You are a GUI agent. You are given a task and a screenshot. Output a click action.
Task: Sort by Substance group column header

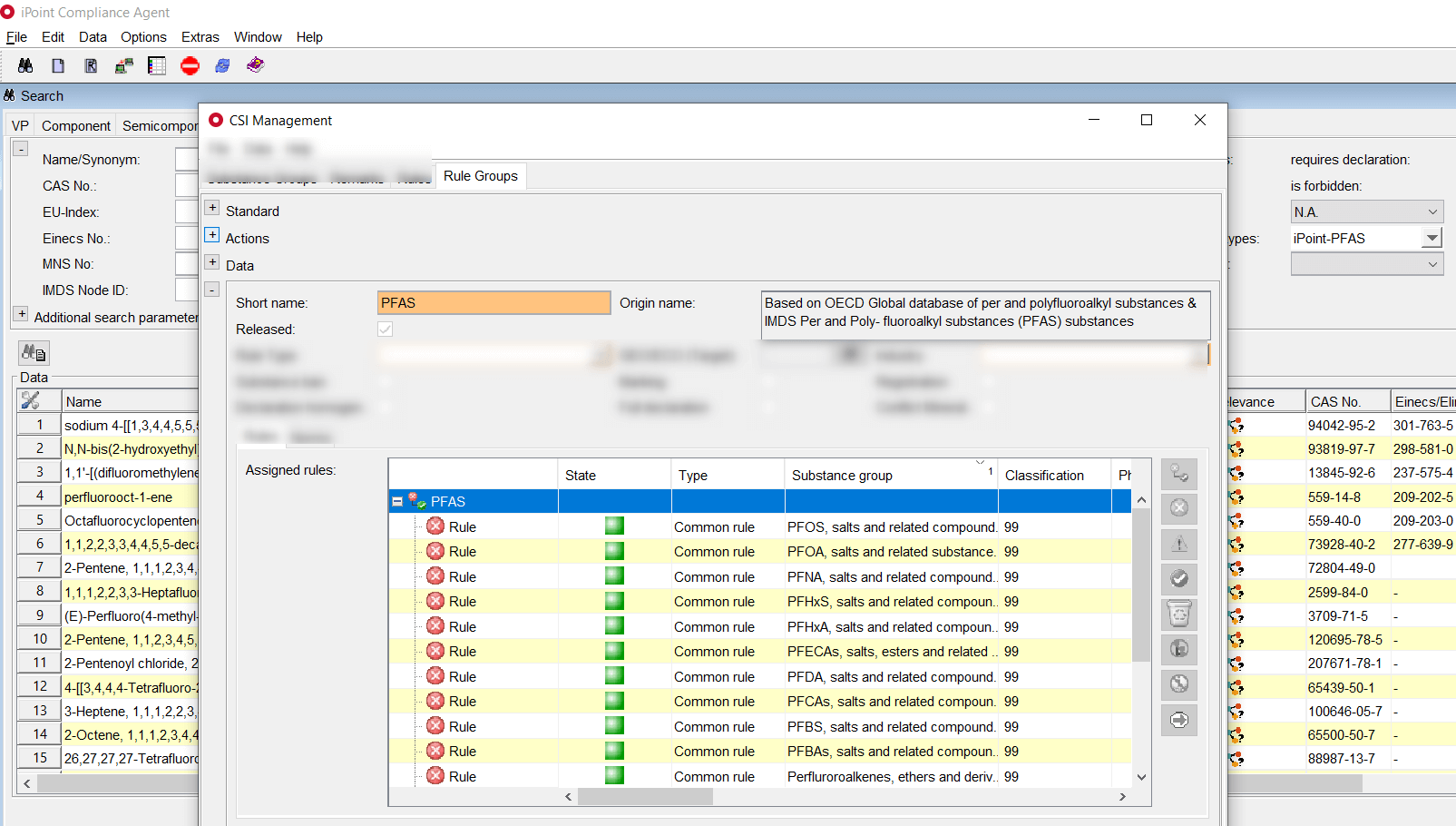(842, 476)
